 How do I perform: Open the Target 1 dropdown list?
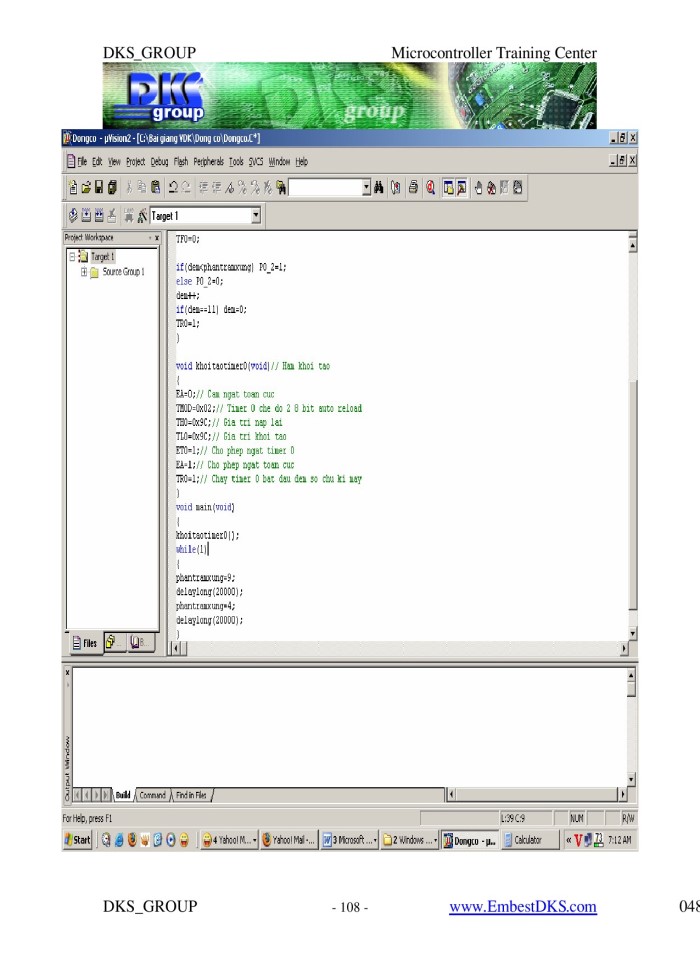click(256, 215)
